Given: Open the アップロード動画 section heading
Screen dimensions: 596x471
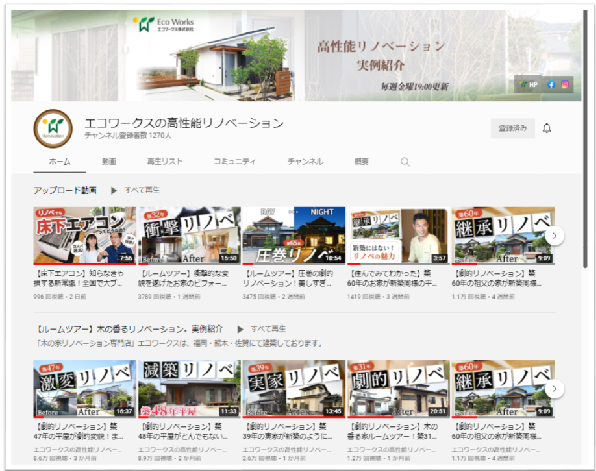Looking at the screenshot, I should [x=65, y=190].
